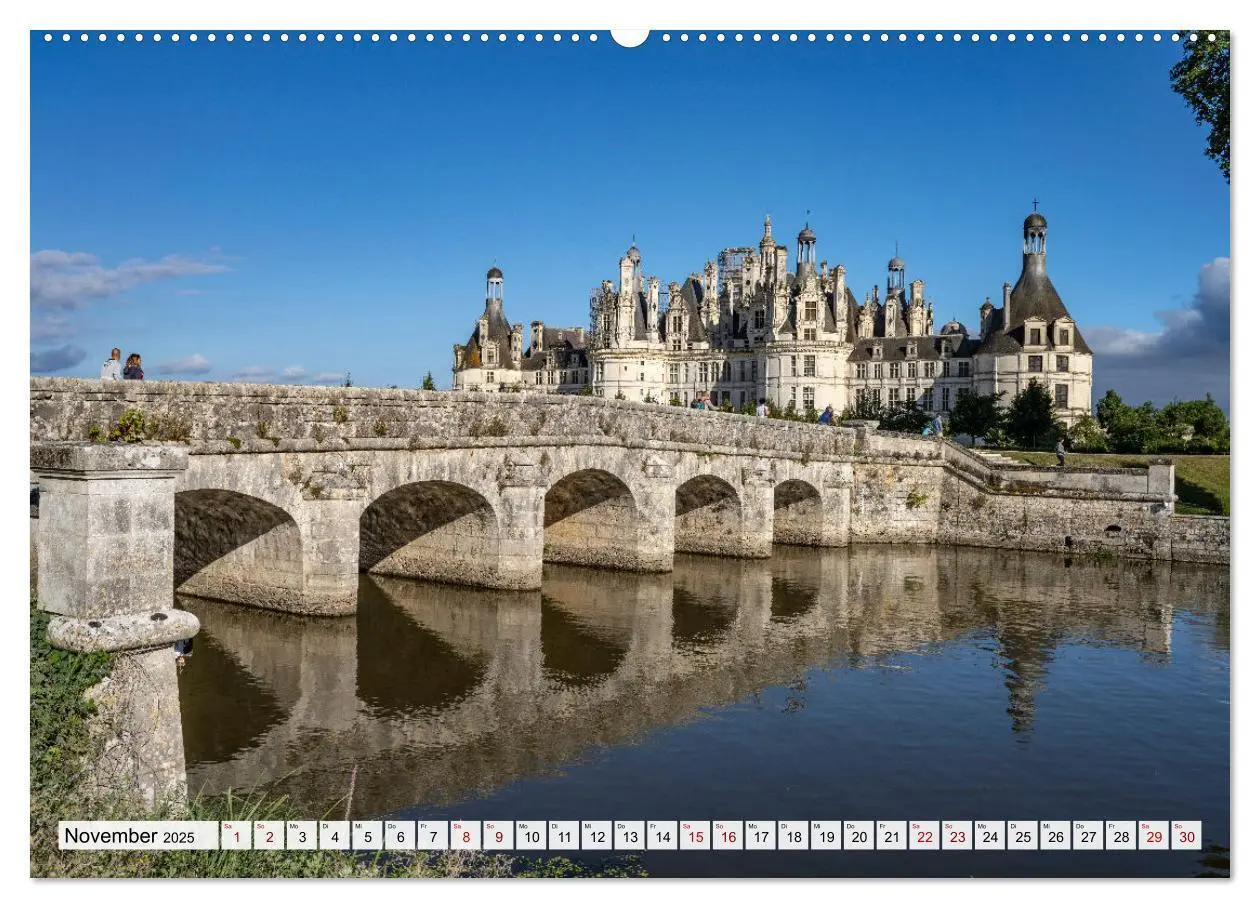Choose red Sunday date 9
Viewport: 1260px width, 908px height.
pos(498,836)
